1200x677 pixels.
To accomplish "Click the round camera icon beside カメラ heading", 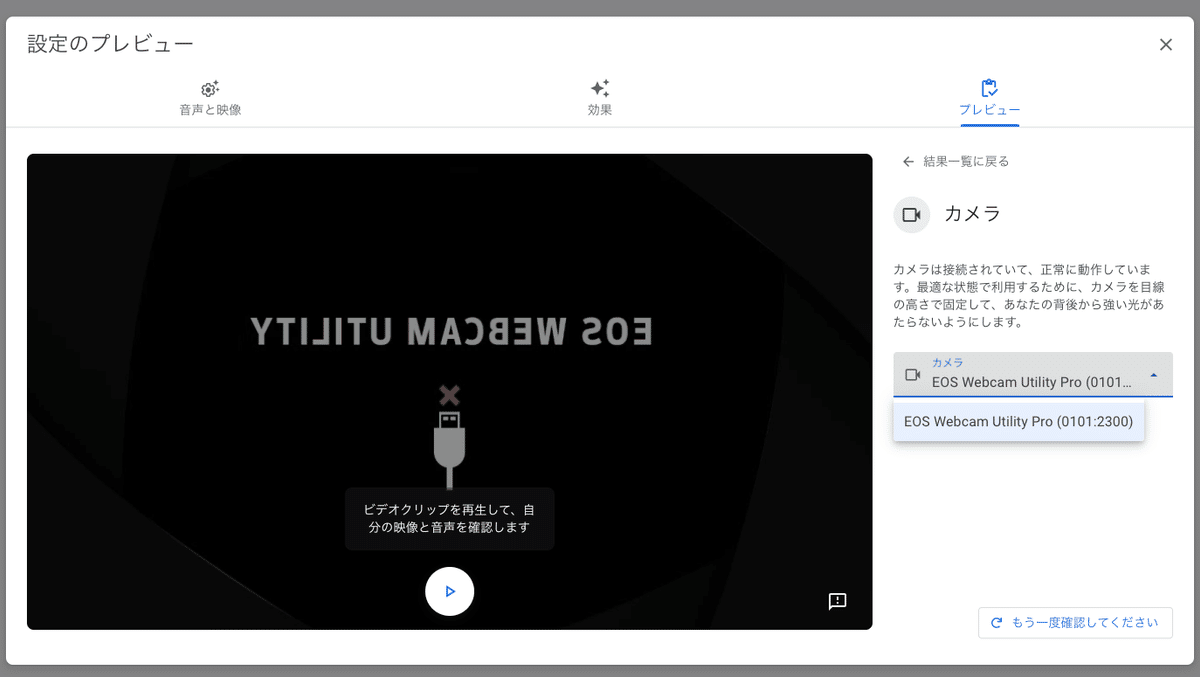I will point(911,215).
